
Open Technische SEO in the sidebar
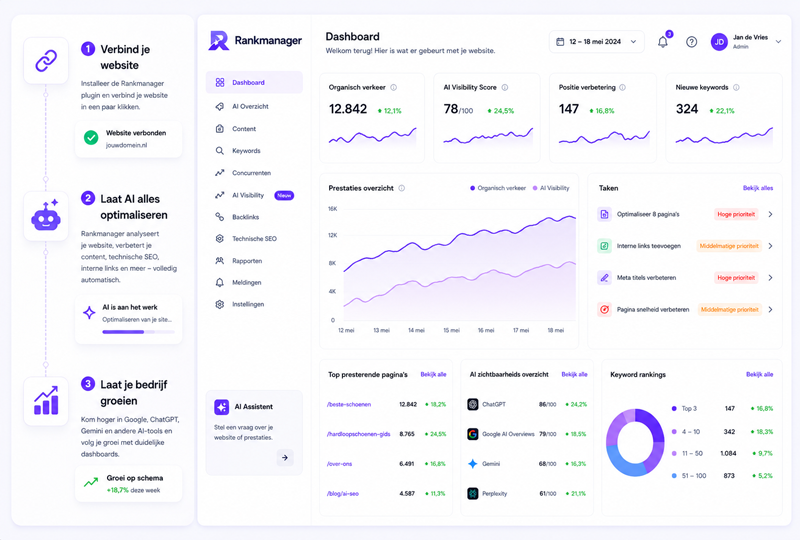(254, 238)
